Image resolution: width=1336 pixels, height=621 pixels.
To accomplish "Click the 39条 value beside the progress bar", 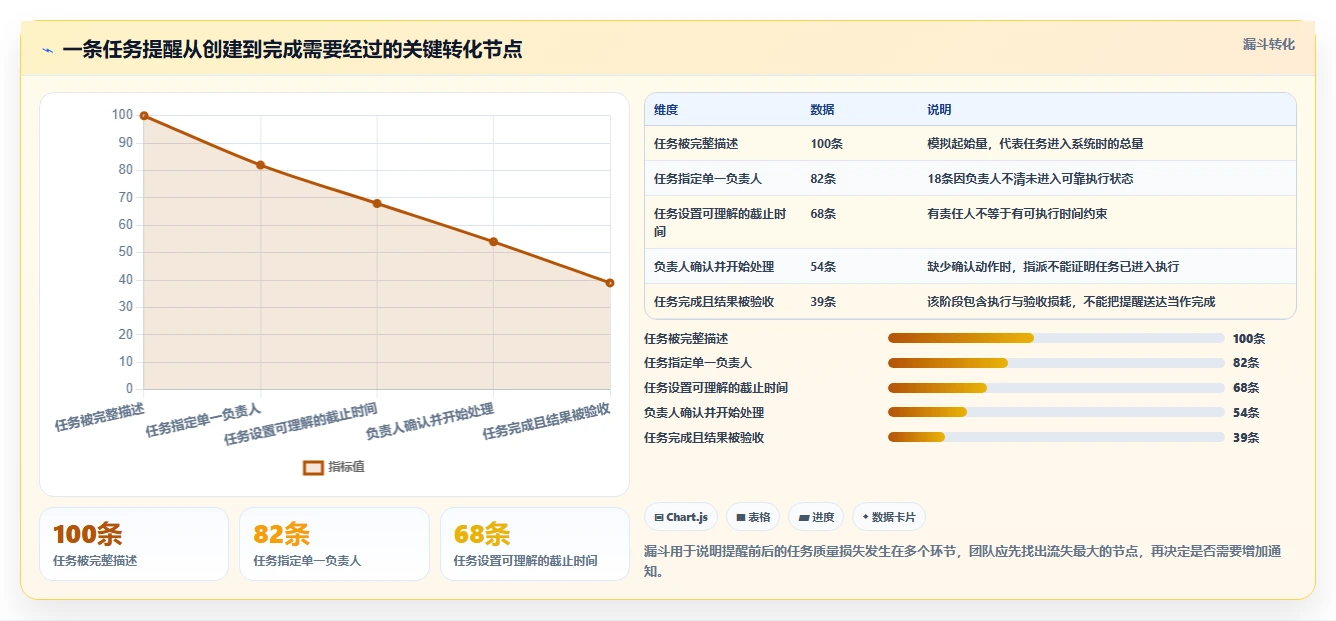I will point(1246,438).
